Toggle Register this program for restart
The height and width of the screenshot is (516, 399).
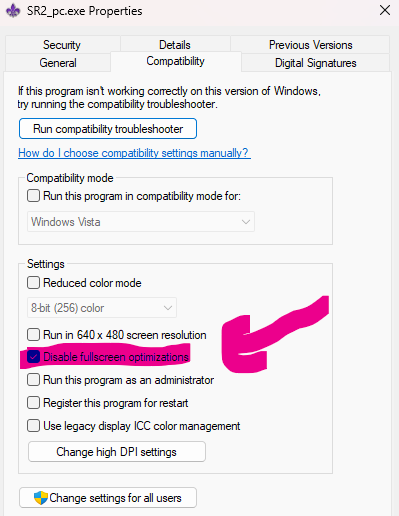[33, 403]
